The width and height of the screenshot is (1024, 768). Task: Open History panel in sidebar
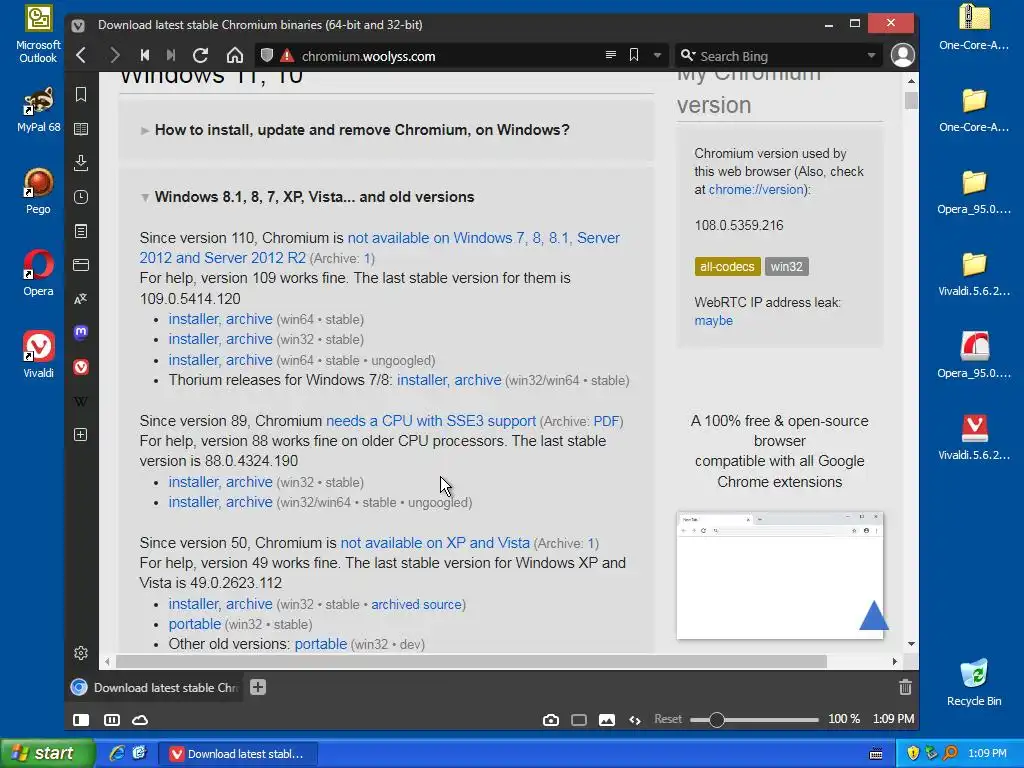point(81,197)
